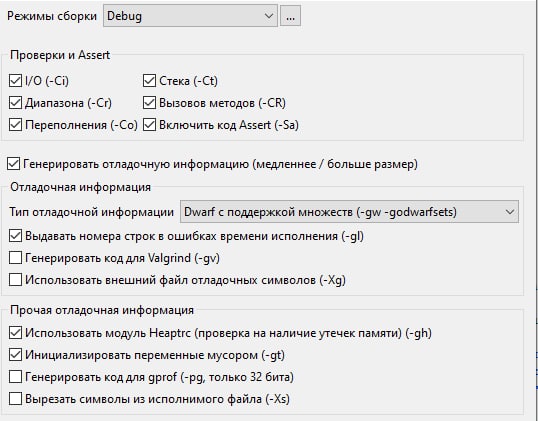Expand Тип отладочной информации Dwarf dropdown
Viewport: 538px width, 421px height.
pos(349,212)
